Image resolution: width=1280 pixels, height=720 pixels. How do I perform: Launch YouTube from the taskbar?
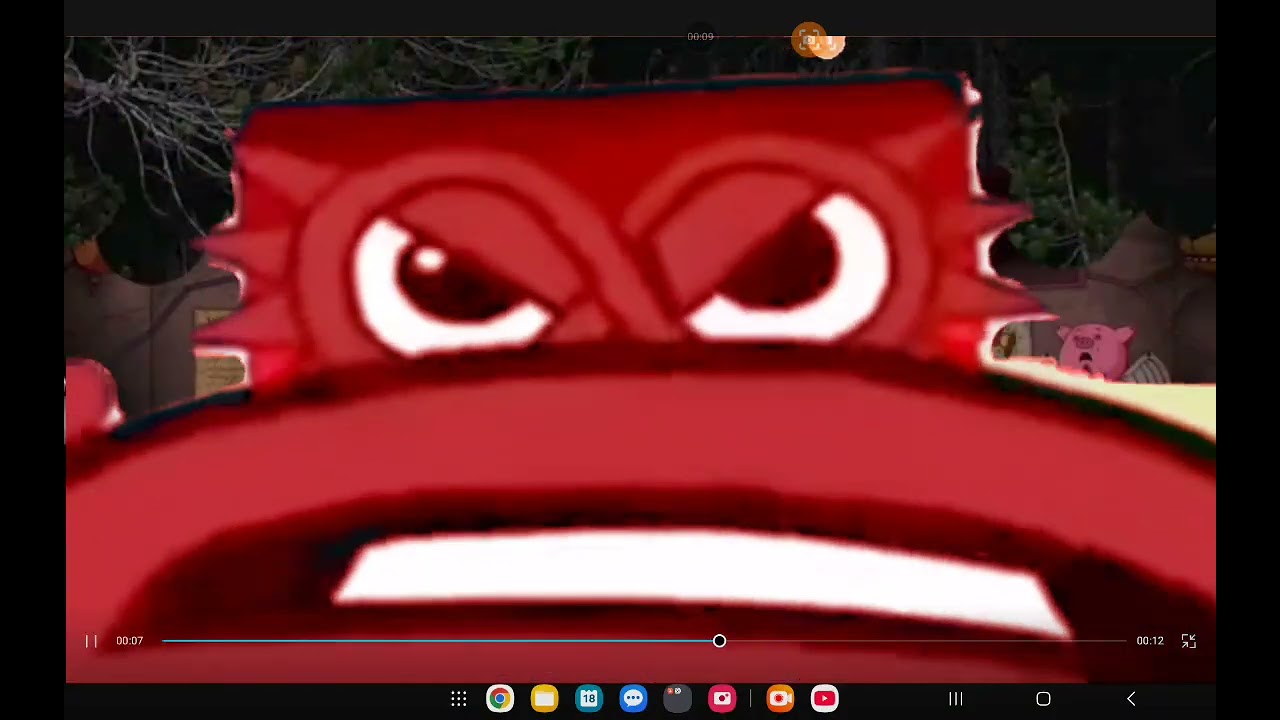824,699
